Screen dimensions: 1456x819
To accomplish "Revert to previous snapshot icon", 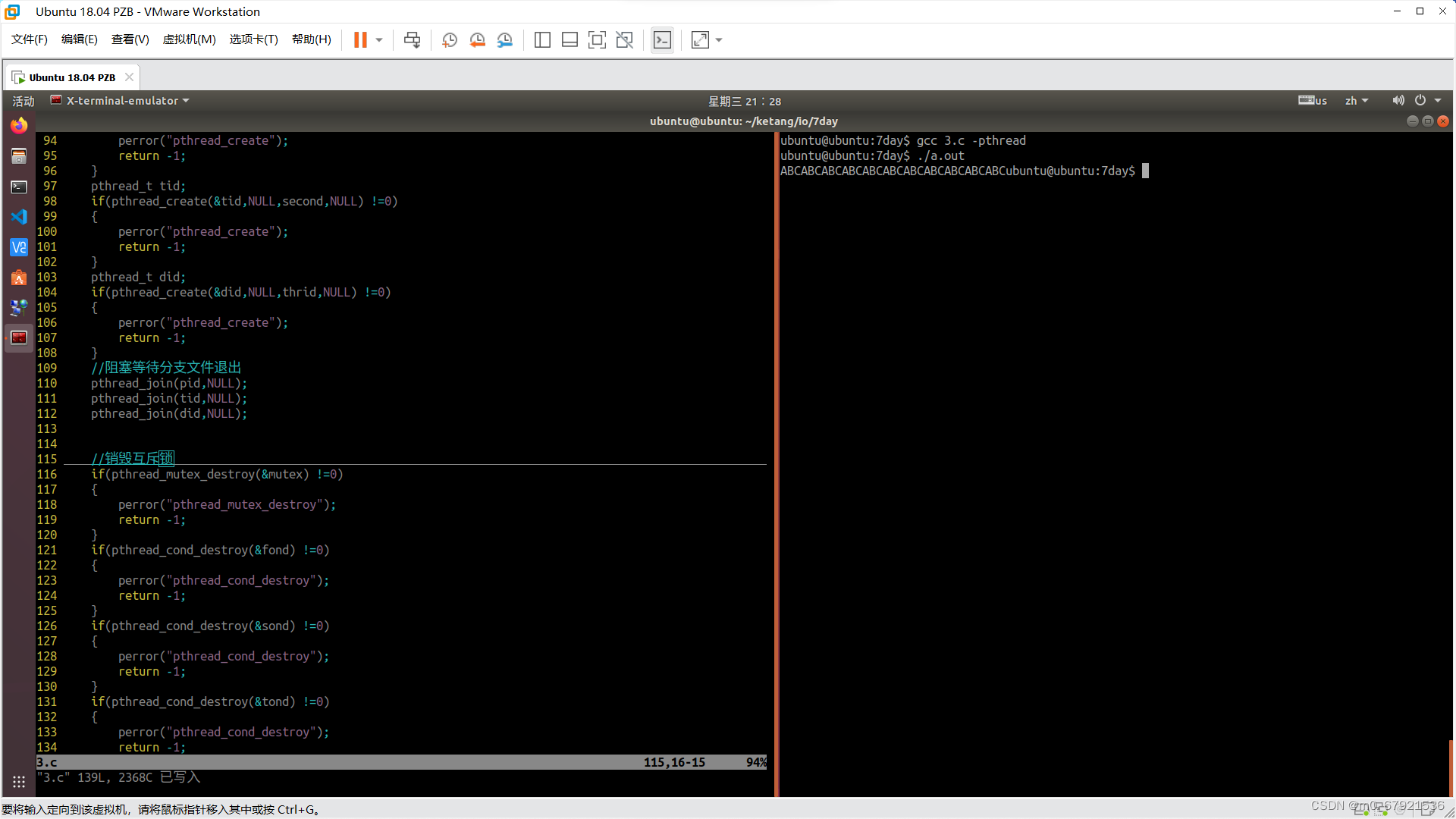I will [477, 40].
